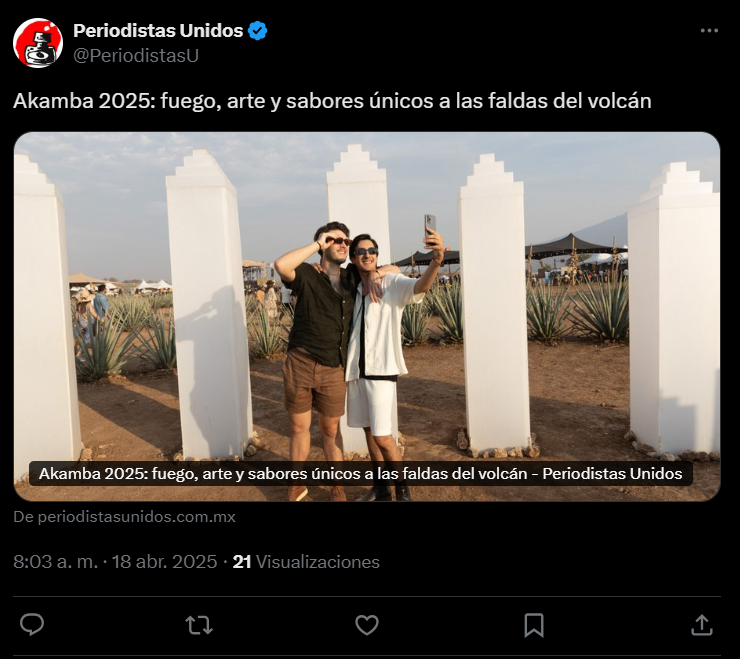View the 21 Visualizaciones count
740x659 pixels.
click(306, 562)
